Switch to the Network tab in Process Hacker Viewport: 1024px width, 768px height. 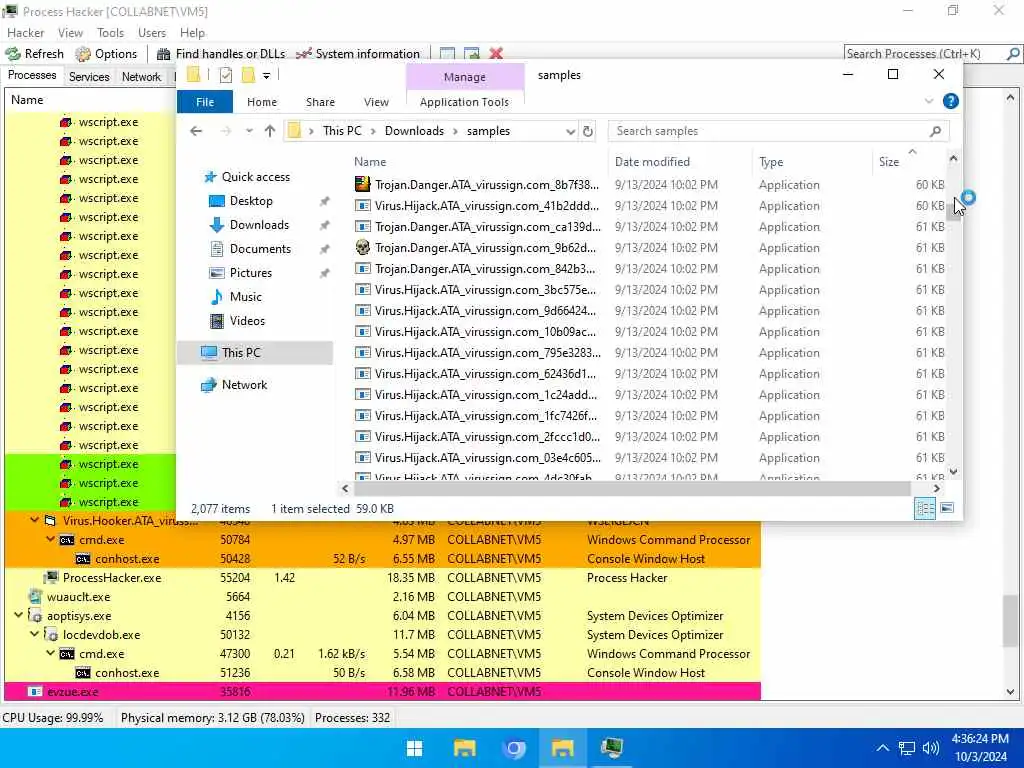pos(141,76)
